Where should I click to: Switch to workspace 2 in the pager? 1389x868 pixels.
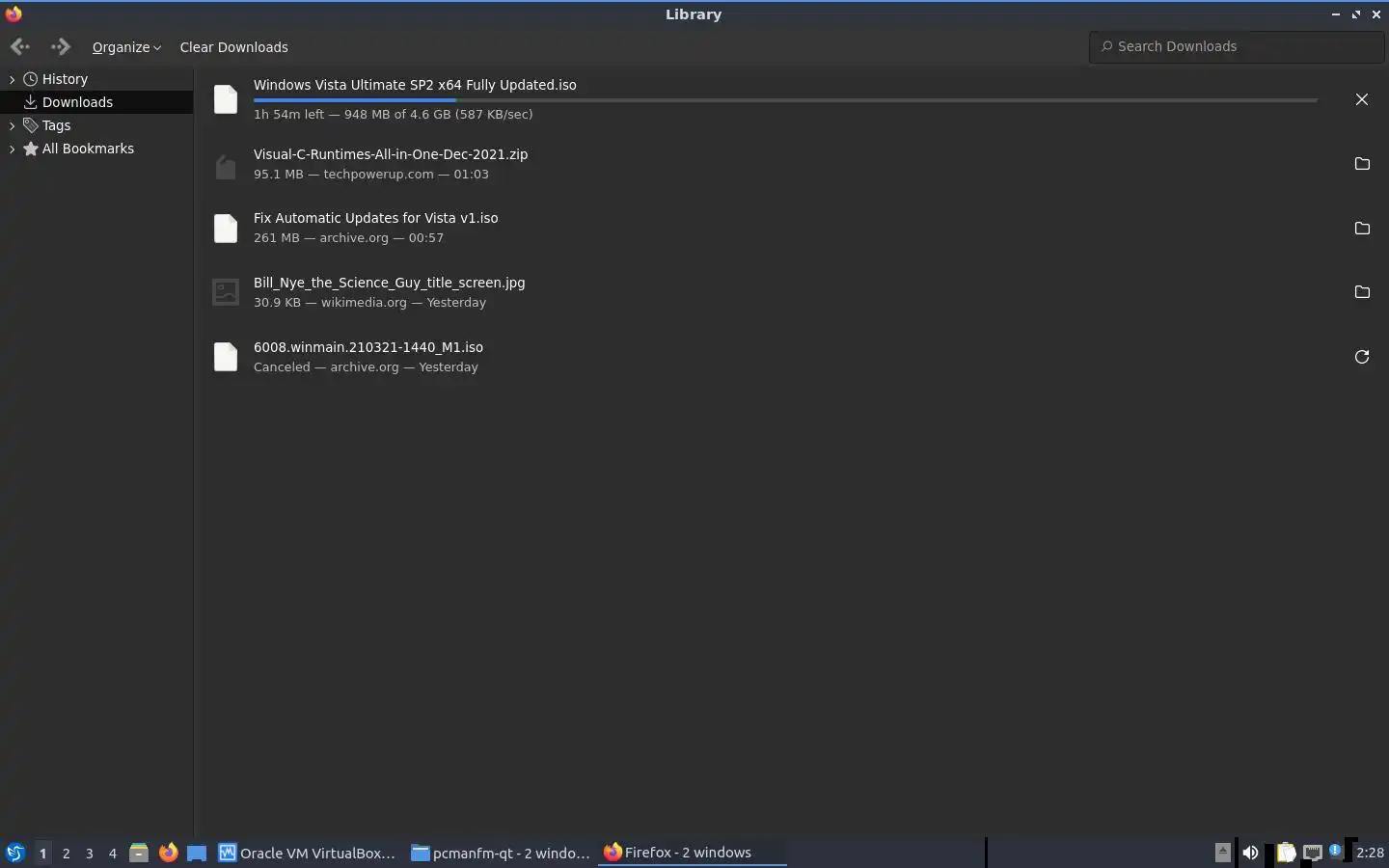pyautogui.click(x=66, y=853)
